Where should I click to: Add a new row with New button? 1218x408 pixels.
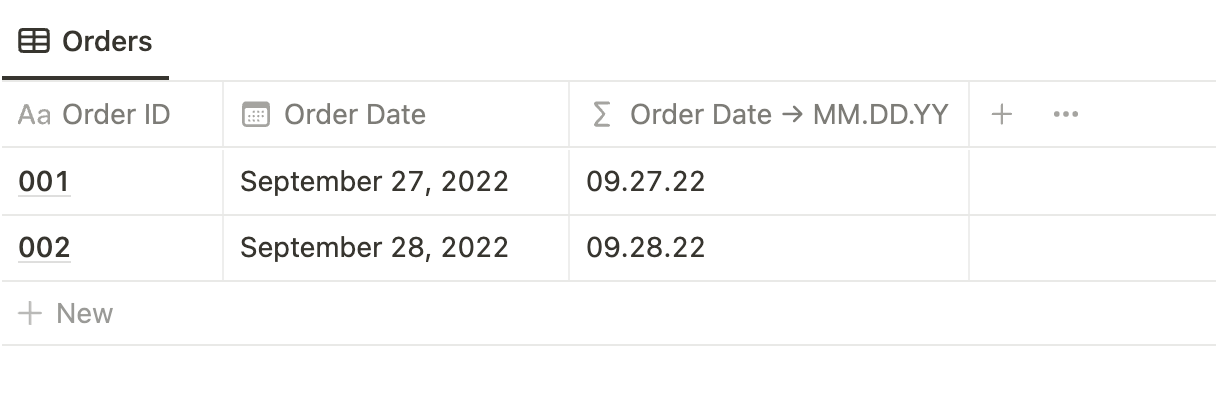(84, 314)
